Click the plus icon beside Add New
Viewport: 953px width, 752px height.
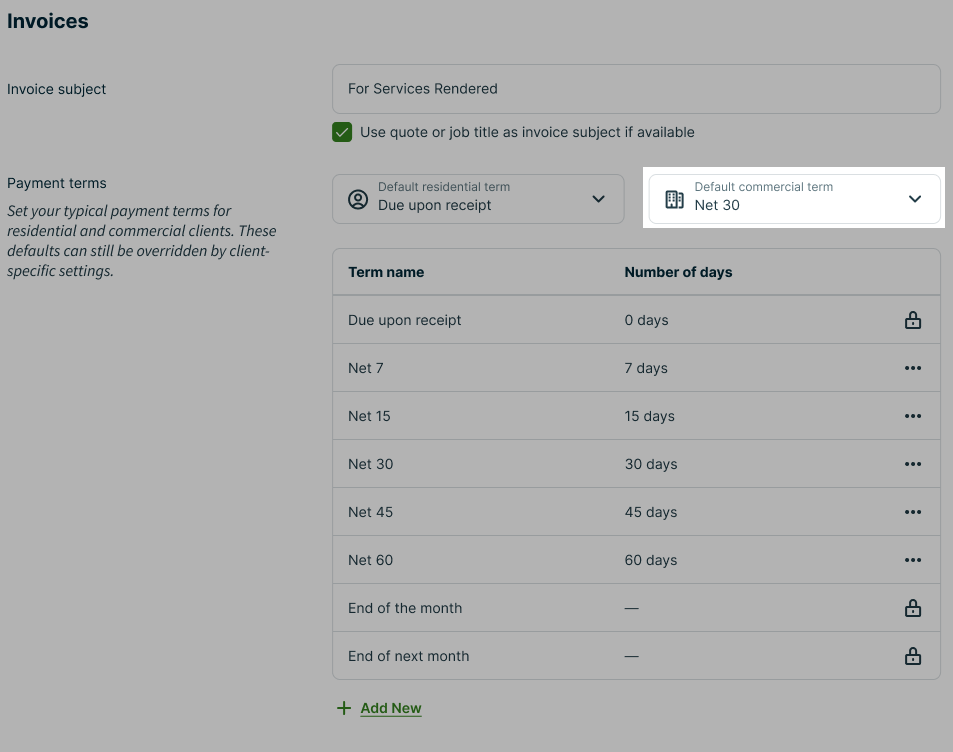click(x=344, y=708)
